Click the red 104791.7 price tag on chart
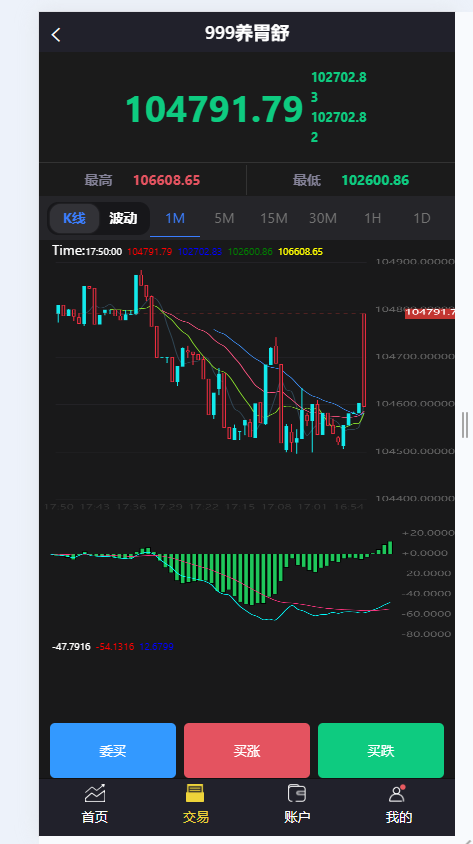Viewport: 473px width, 844px height. (429, 313)
